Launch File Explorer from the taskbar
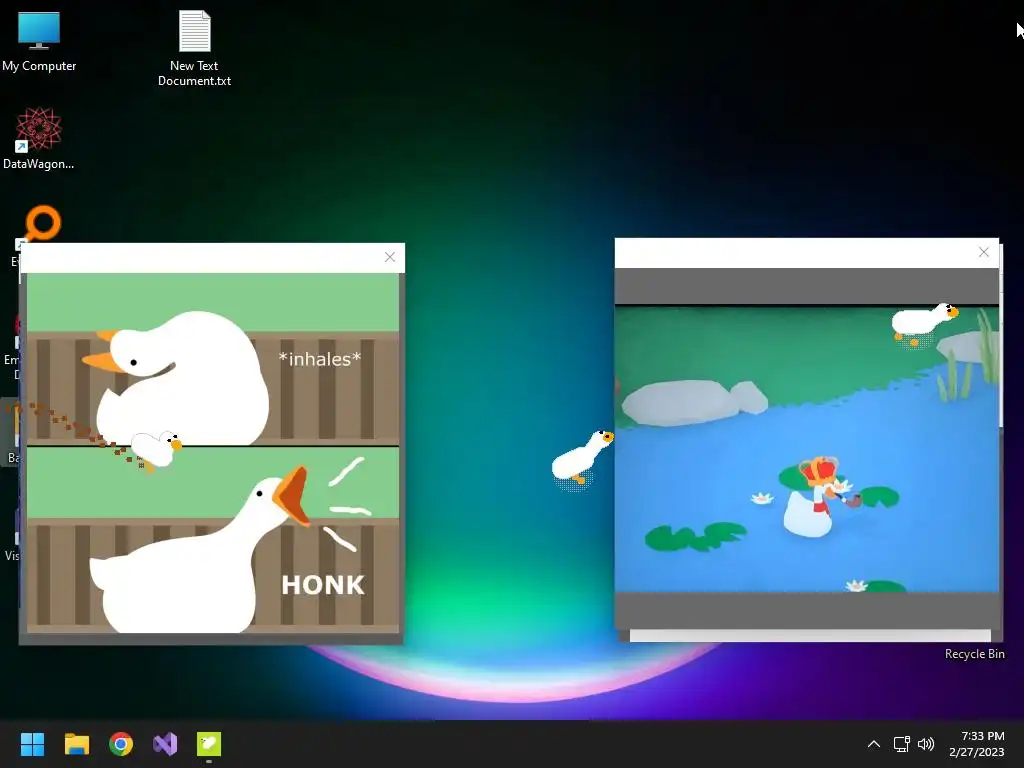Screen dimensions: 1024x768 76,744
